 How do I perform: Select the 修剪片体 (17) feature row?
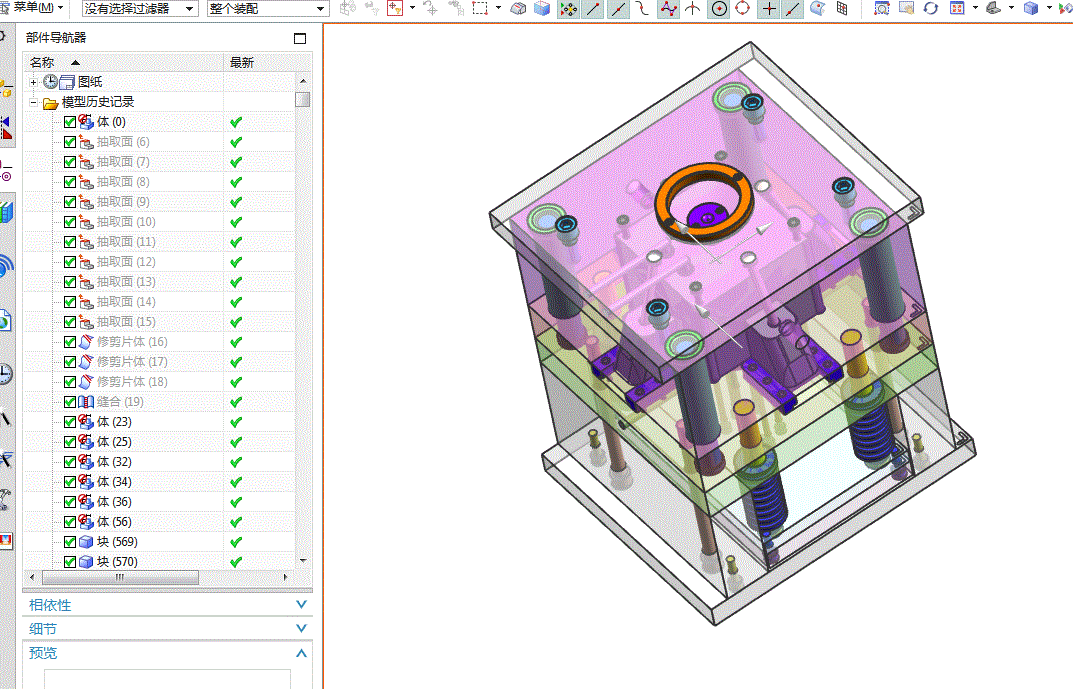[159, 362]
